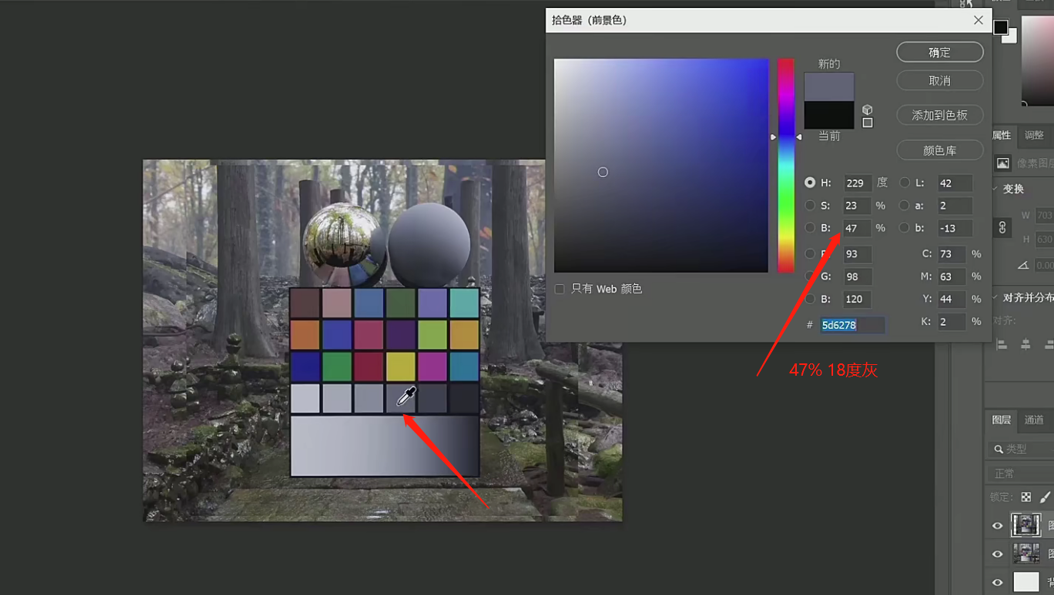Switch to the 通道 channels tab
This screenshot has width=1054, height=595.
(1034, 420)
